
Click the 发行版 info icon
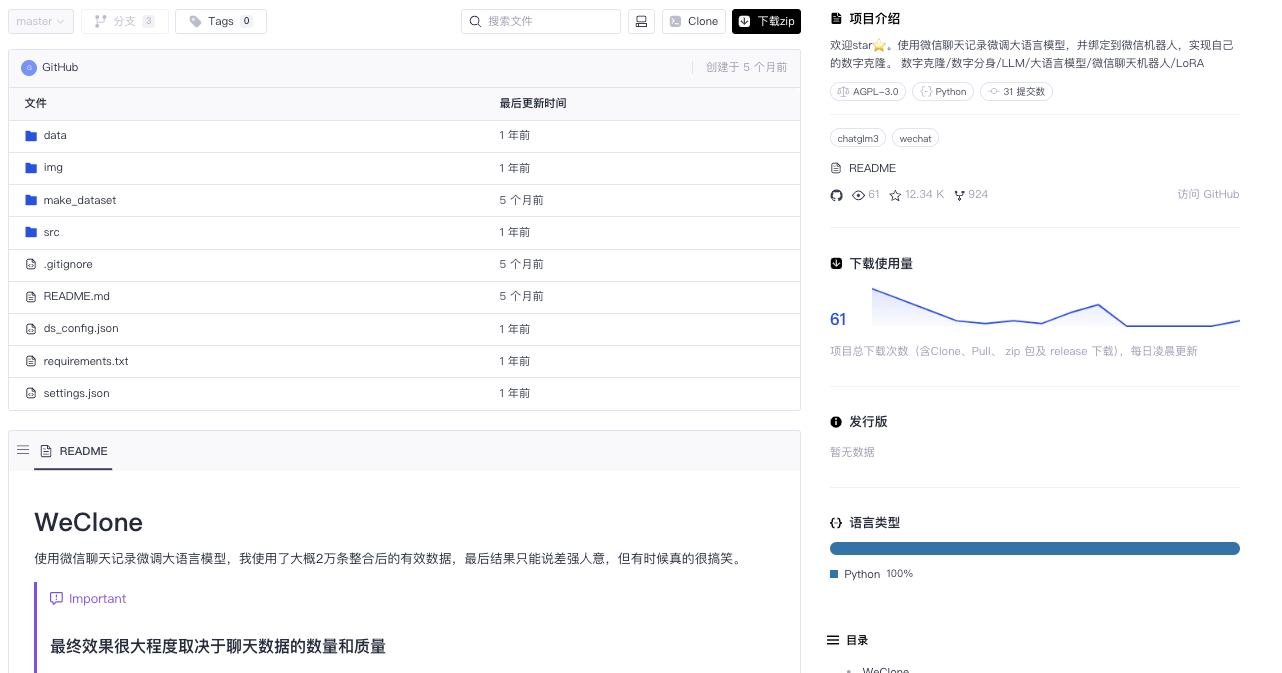[836, 421]
